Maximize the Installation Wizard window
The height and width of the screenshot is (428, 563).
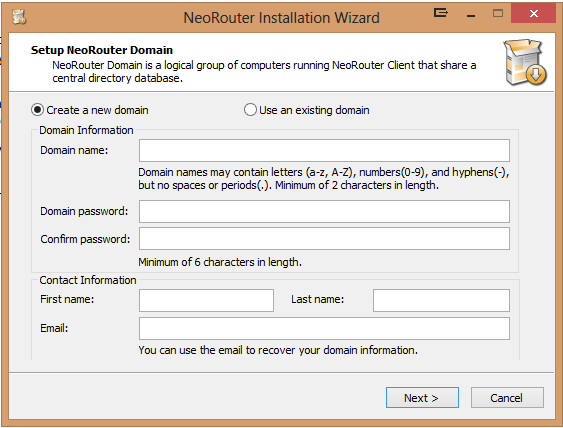pyautogui.click(x=498, y=14)
